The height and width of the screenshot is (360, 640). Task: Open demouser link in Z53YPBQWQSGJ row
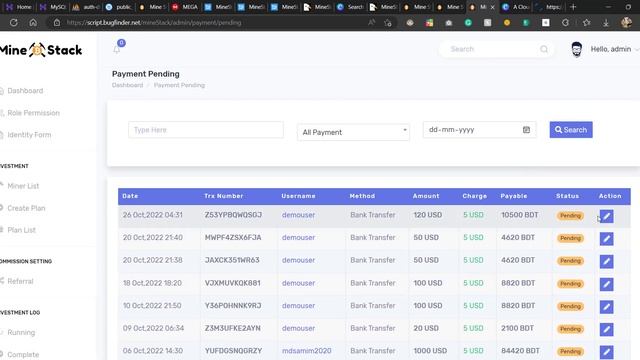298,215
